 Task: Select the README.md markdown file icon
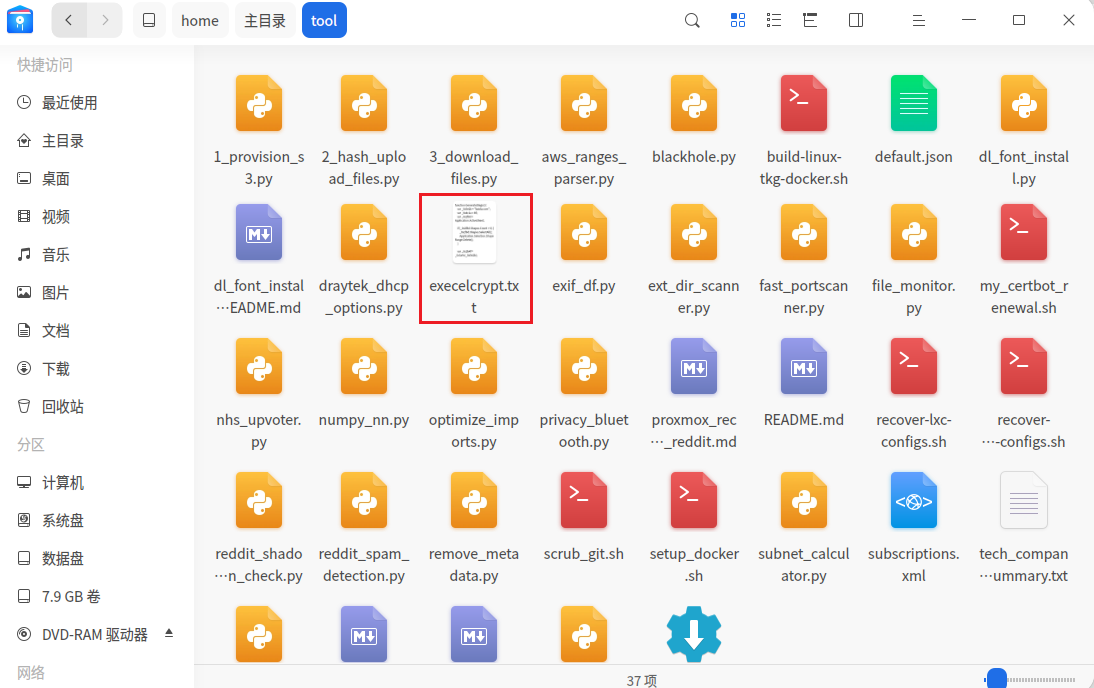tap(803, 366)
